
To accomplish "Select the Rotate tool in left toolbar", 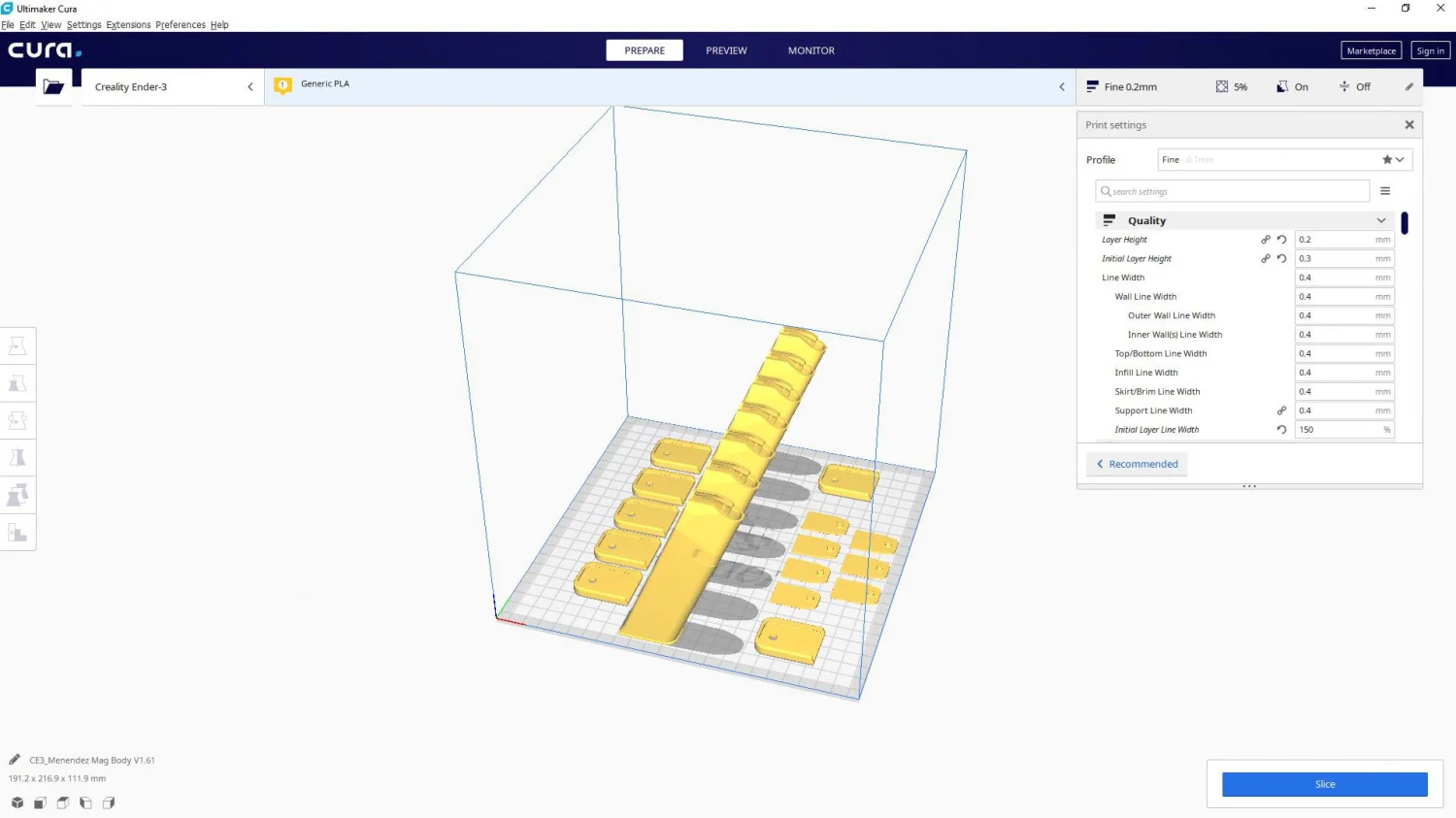I will 17,420.
